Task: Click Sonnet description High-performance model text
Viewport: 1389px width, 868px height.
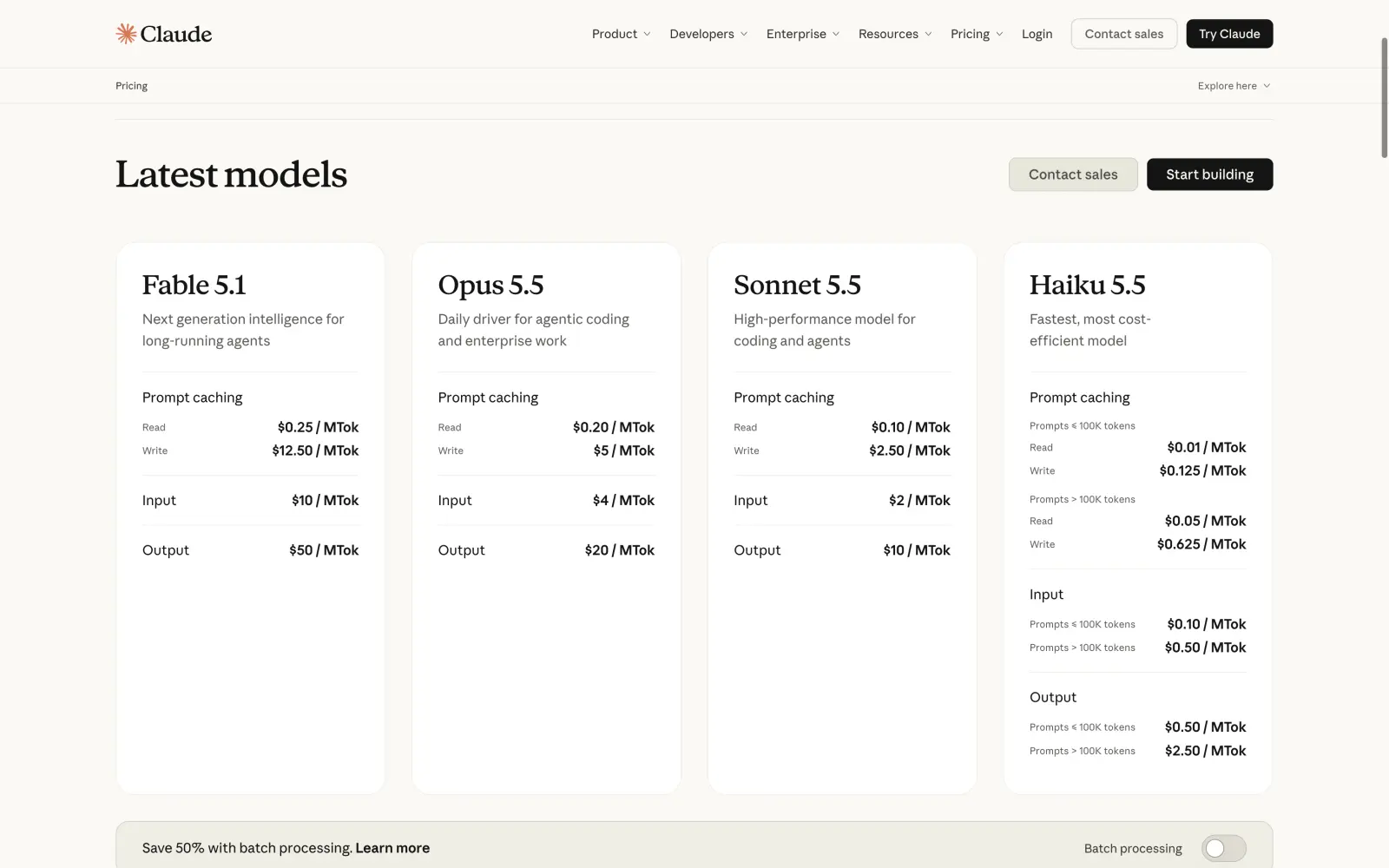Action: 824,330
